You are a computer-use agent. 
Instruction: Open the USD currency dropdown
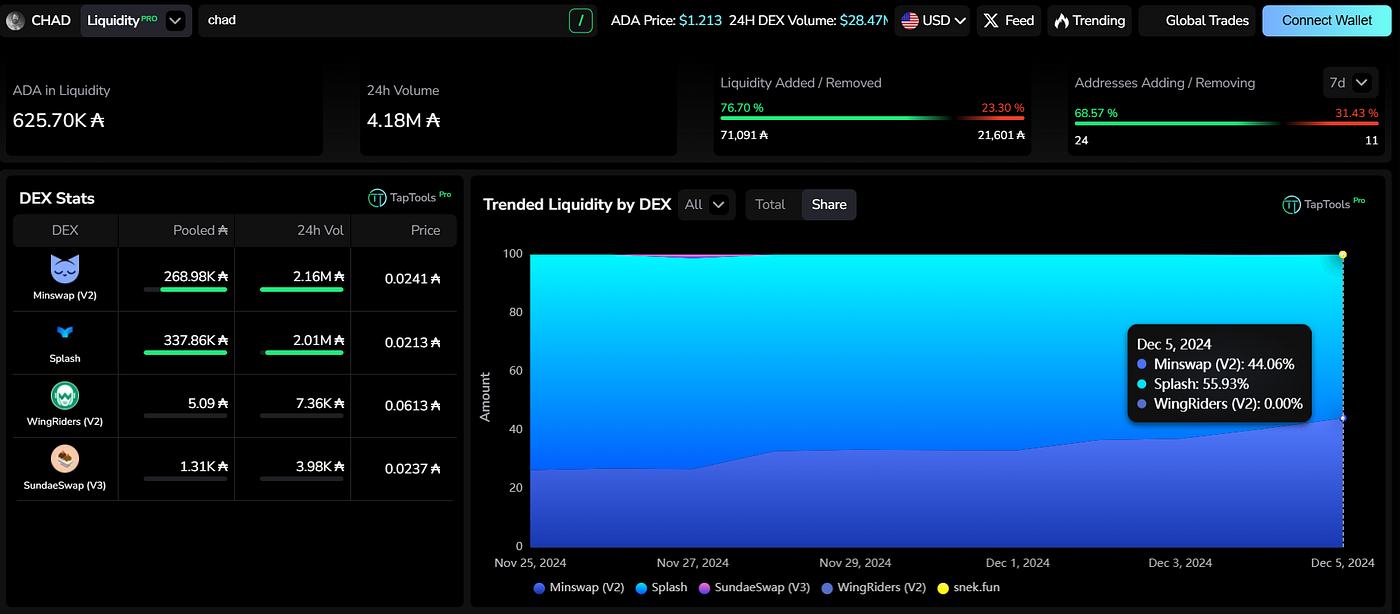[x=932, y=20]
